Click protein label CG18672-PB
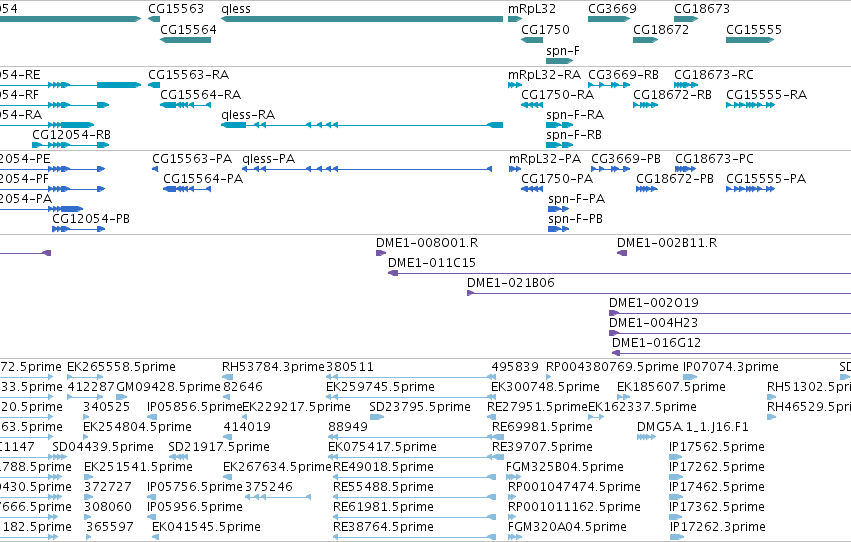 675,178
